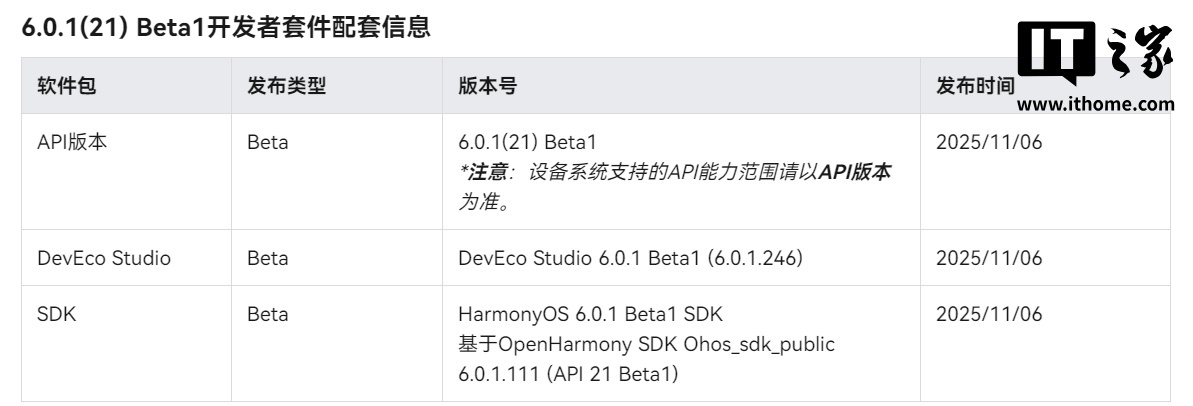Select the 发布类型 column header
The image size is (1193, 406).
click(286, 86)
